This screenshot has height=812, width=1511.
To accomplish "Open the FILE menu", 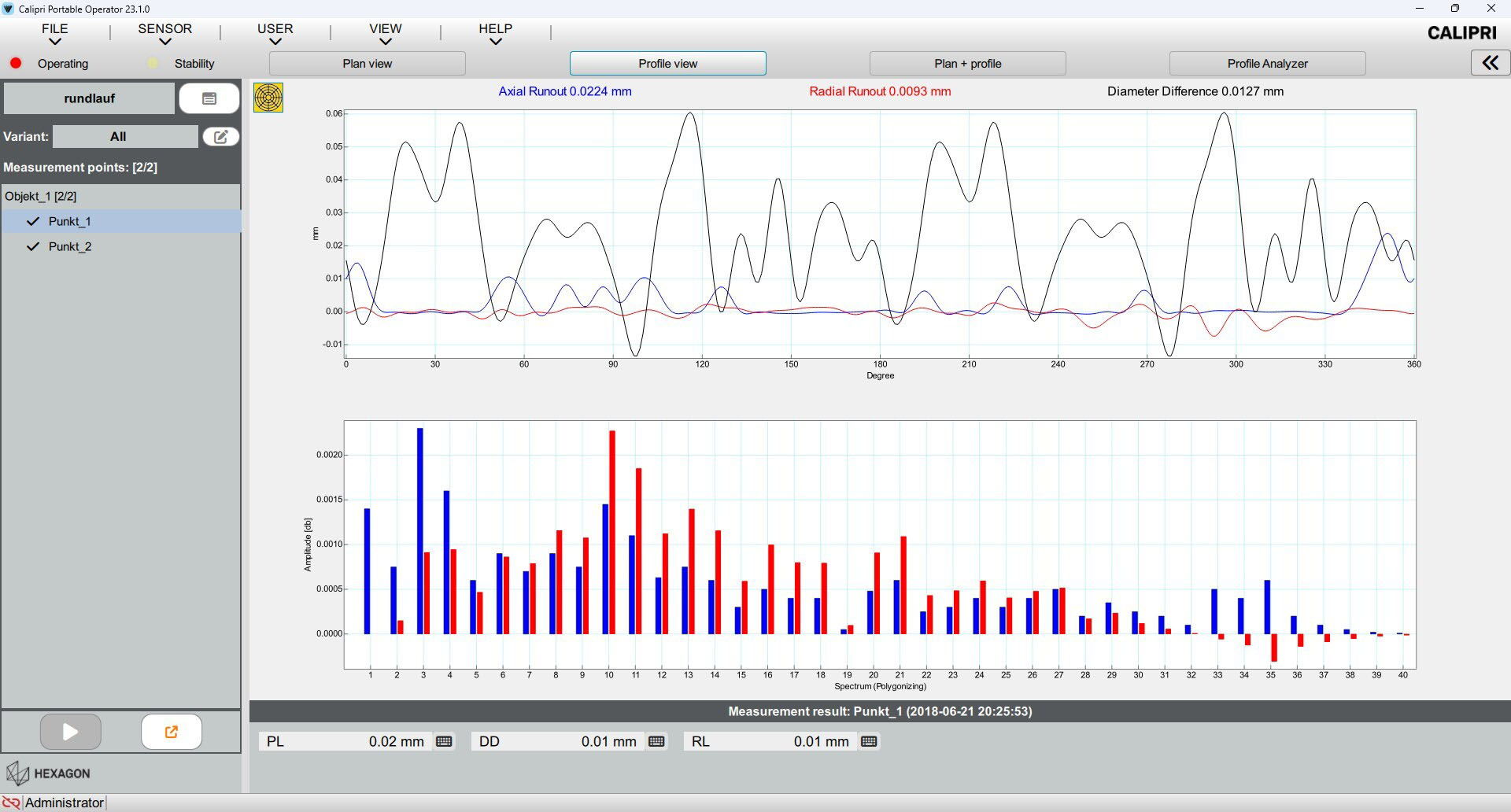I will tap(54, 28).
